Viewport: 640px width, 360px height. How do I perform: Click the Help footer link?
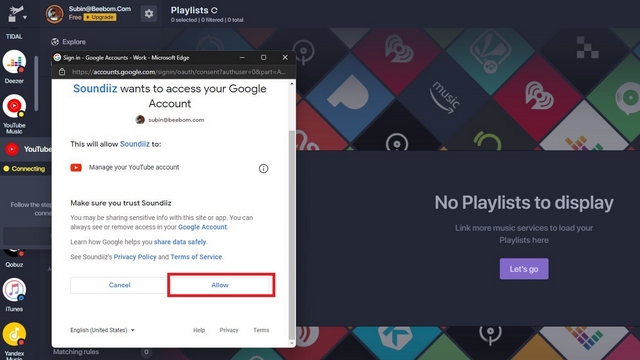pos(199,330)
